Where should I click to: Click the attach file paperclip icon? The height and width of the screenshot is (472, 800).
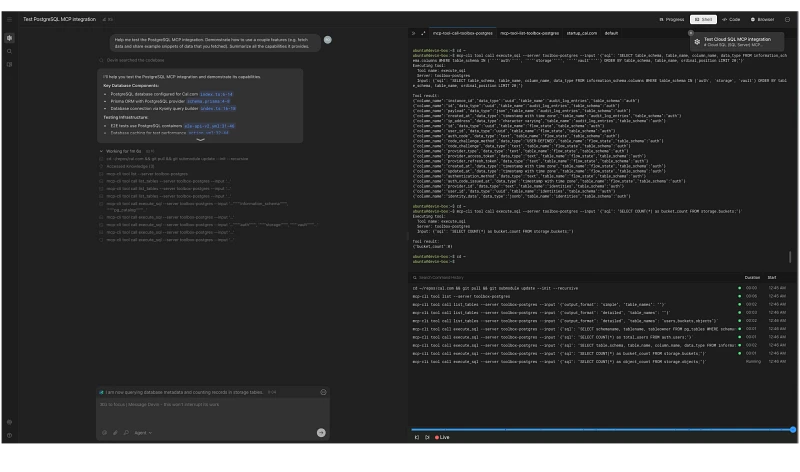tap(115, 433)
